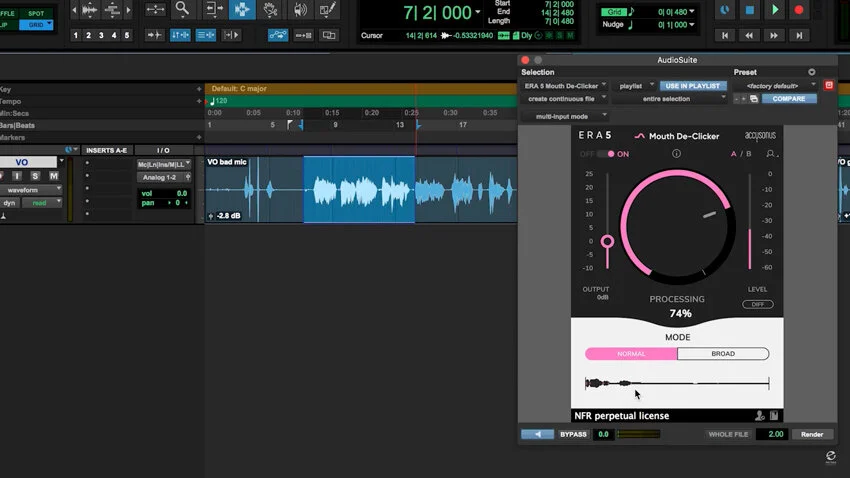Toggle Insertion Follows Playback icon
The height and width of the screenshot is (478, 850).
tap(231, 35)
